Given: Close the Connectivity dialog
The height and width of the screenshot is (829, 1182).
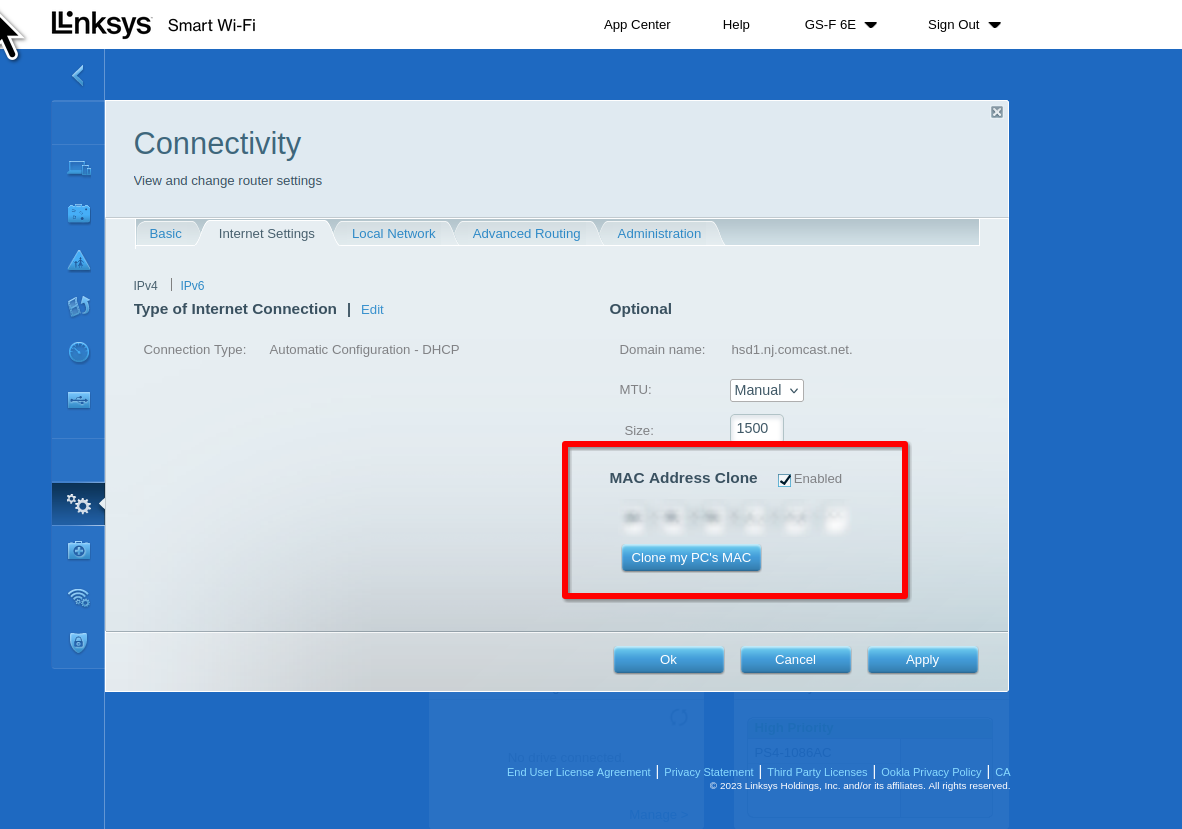Looking at the screenshot, I should click(x=997, y=112).
